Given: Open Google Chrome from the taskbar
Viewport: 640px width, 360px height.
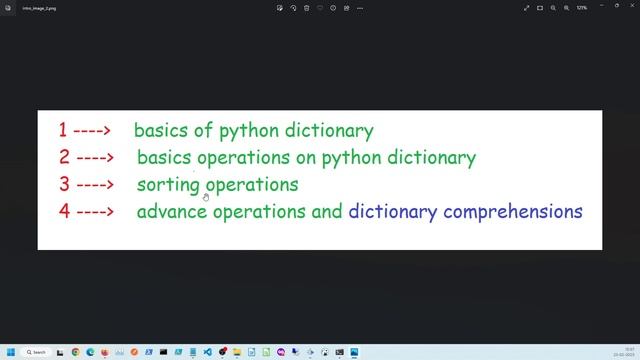Looking at the screenshot, I should click(76, 352).
